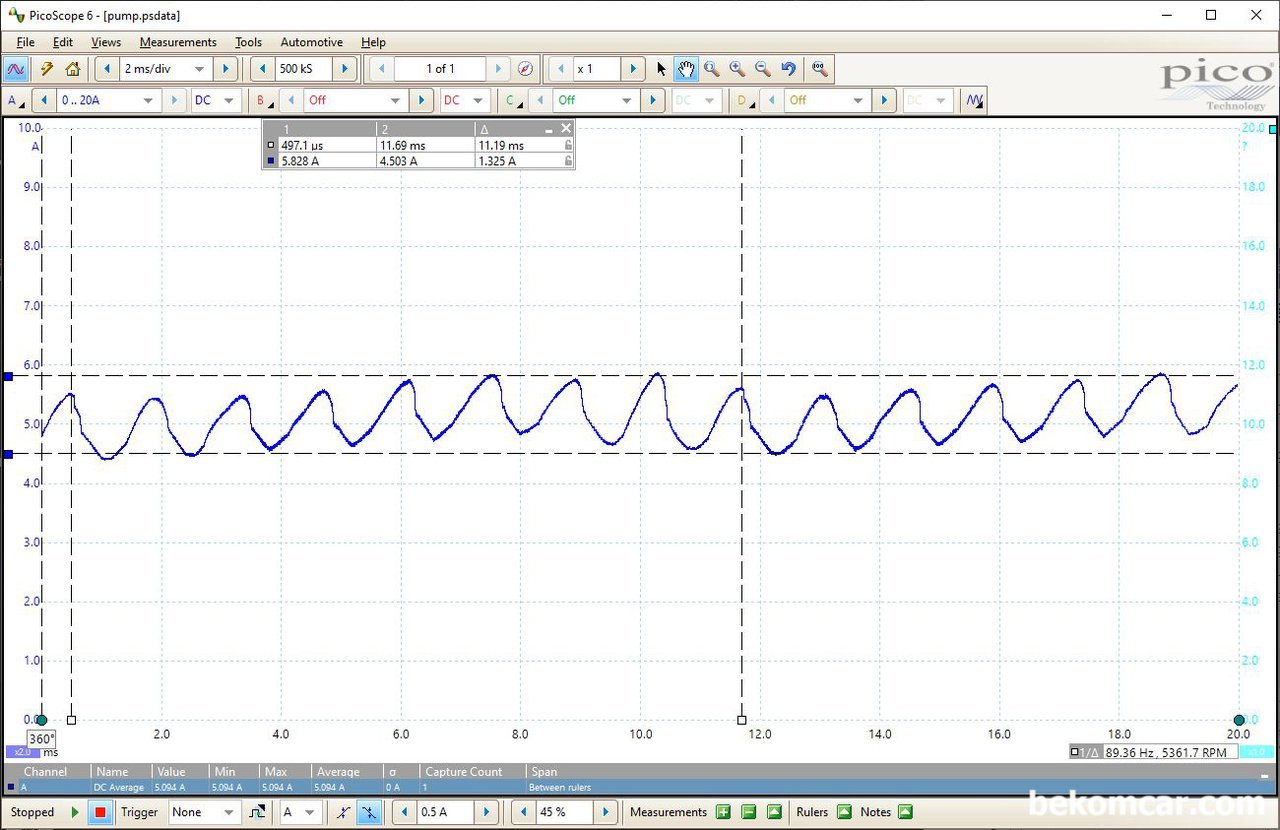Select Scope Mode waveform icon

15,69
